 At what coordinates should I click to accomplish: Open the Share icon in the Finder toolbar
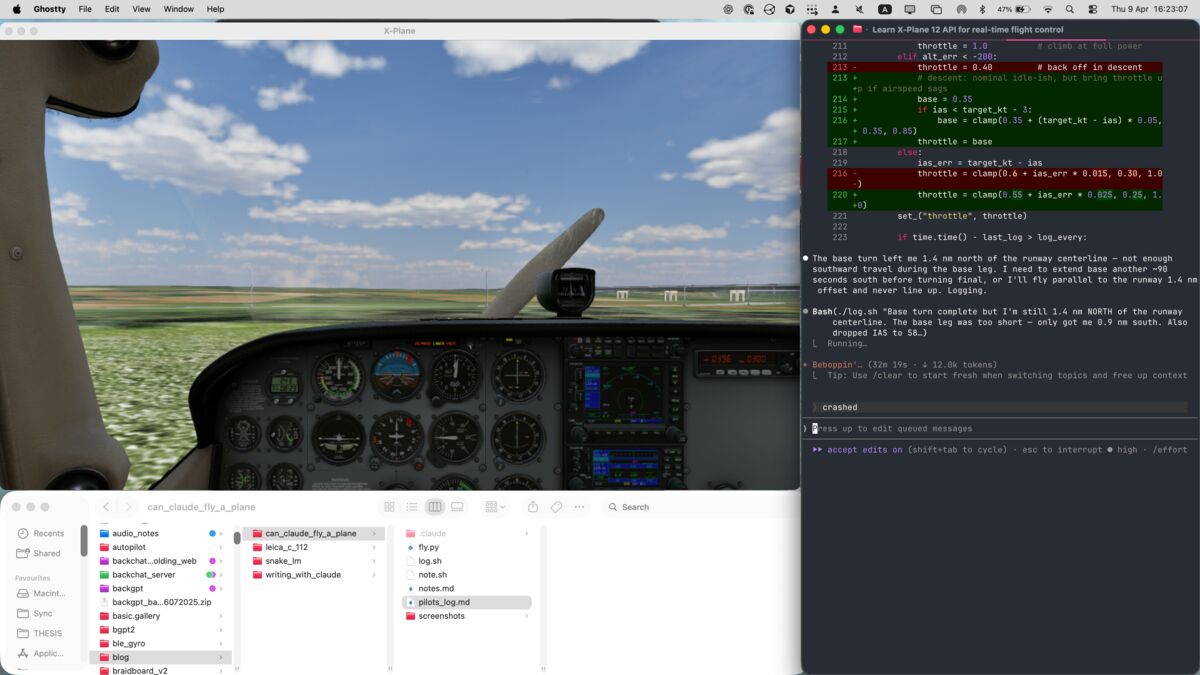point(535,507)
